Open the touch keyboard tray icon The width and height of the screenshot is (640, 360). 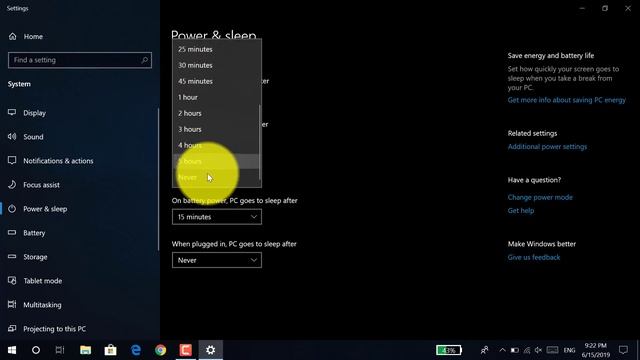pyautogui.click(x=552, y=350)
